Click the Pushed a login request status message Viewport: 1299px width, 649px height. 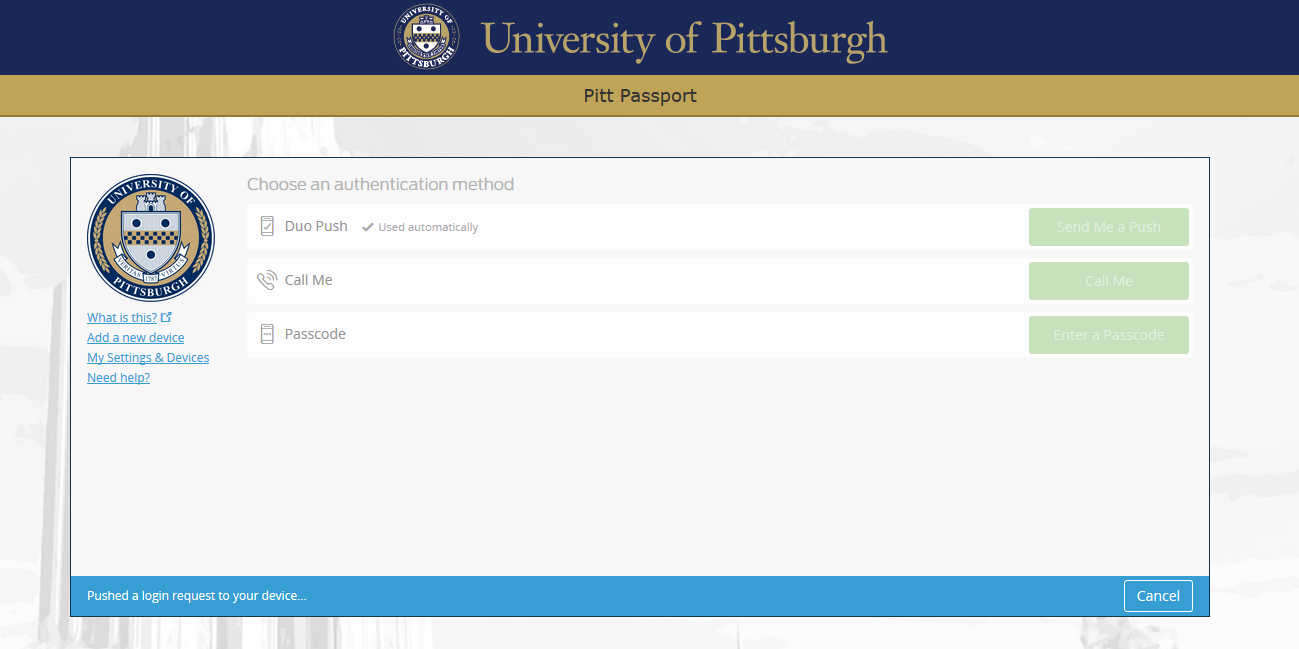pyautogui.click(x=197, y=596)
